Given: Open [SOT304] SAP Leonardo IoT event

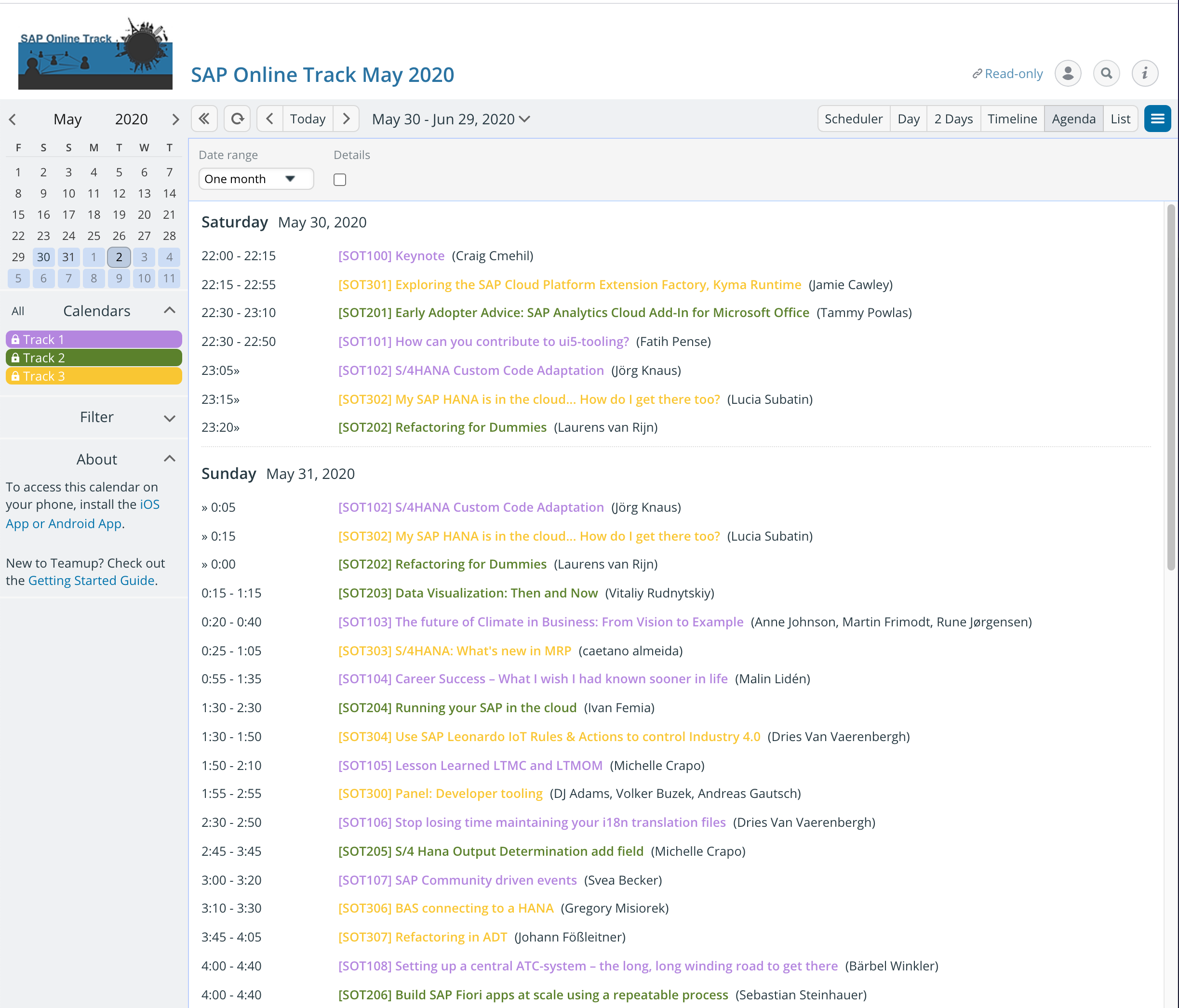Looking at the screenshot, I should (549, 737).
